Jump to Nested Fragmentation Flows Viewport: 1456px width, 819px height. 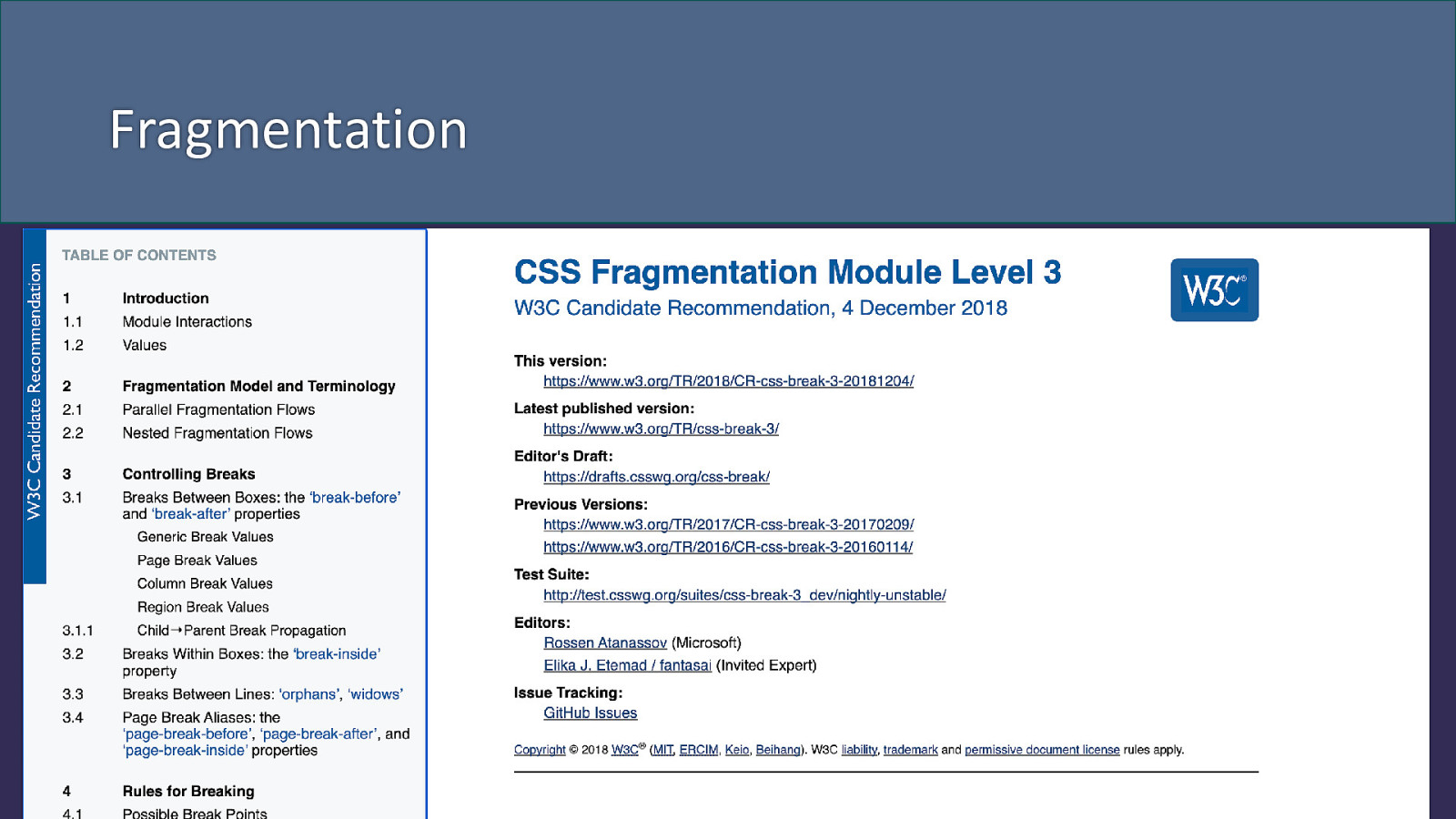coord(217,433)
